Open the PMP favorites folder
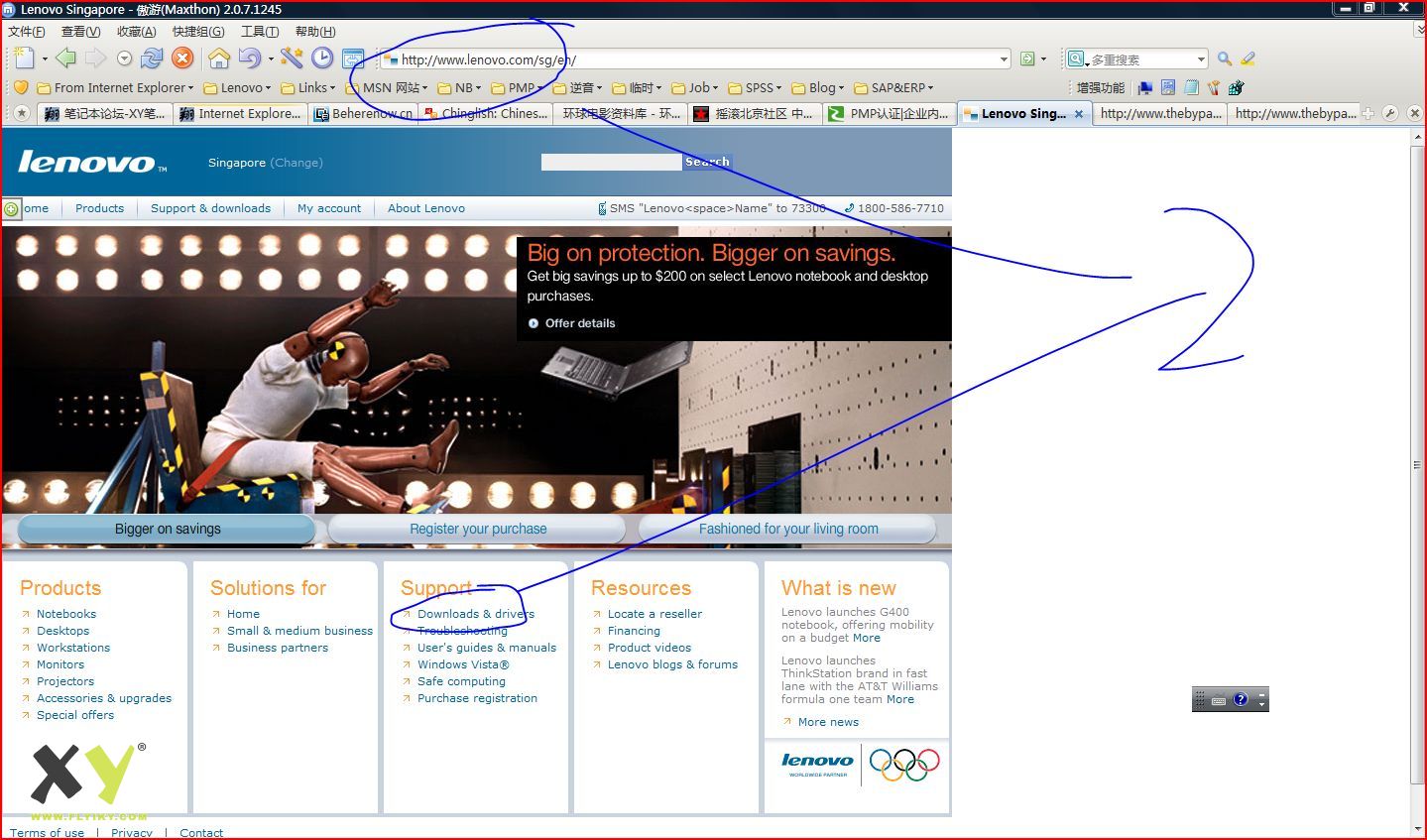Viewport: 1427px width, 840px height. pyautogui.click(x=517, y=87)
